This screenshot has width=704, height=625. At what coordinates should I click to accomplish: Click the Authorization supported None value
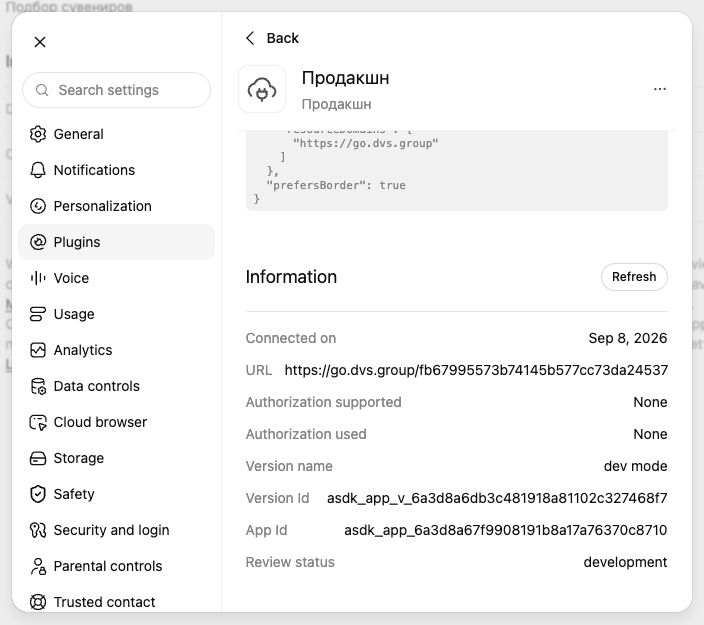pyautogui.click(x=650, y=402)
